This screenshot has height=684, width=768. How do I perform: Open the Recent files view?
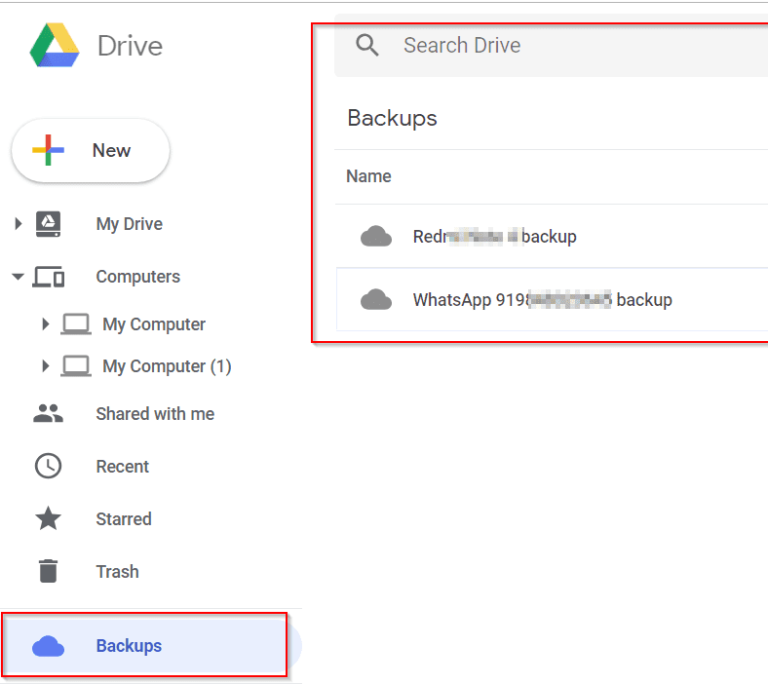click(x=122, y=466)
